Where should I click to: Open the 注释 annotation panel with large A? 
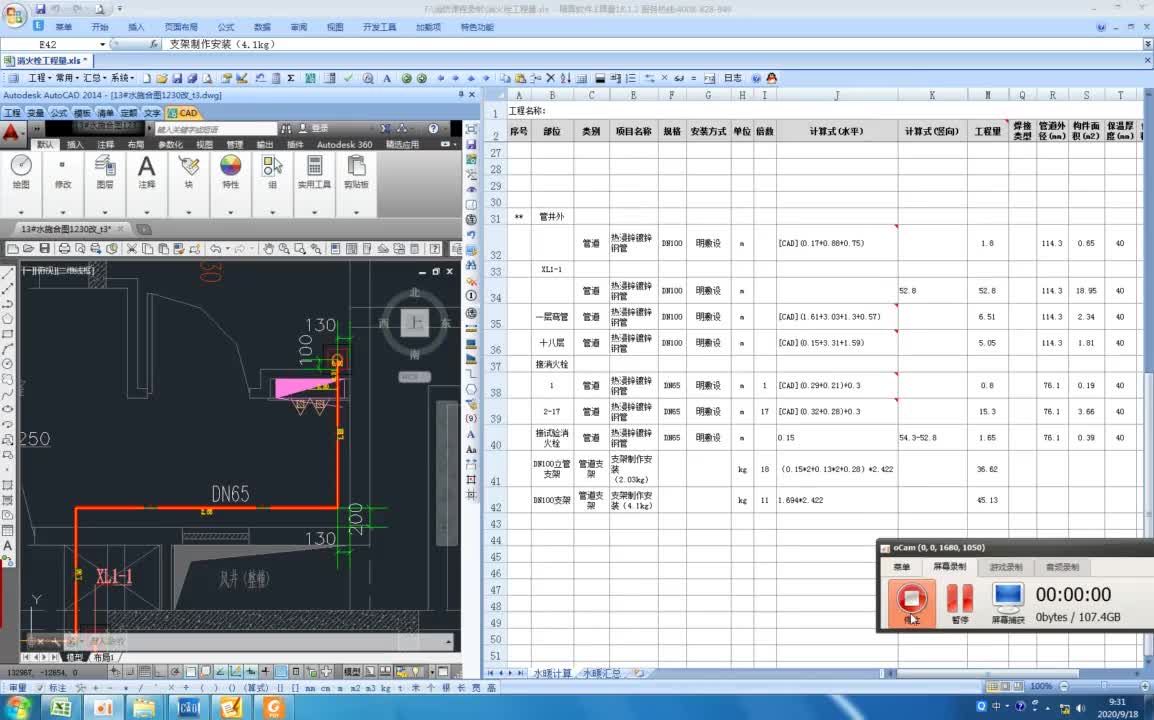pos(147,173)
